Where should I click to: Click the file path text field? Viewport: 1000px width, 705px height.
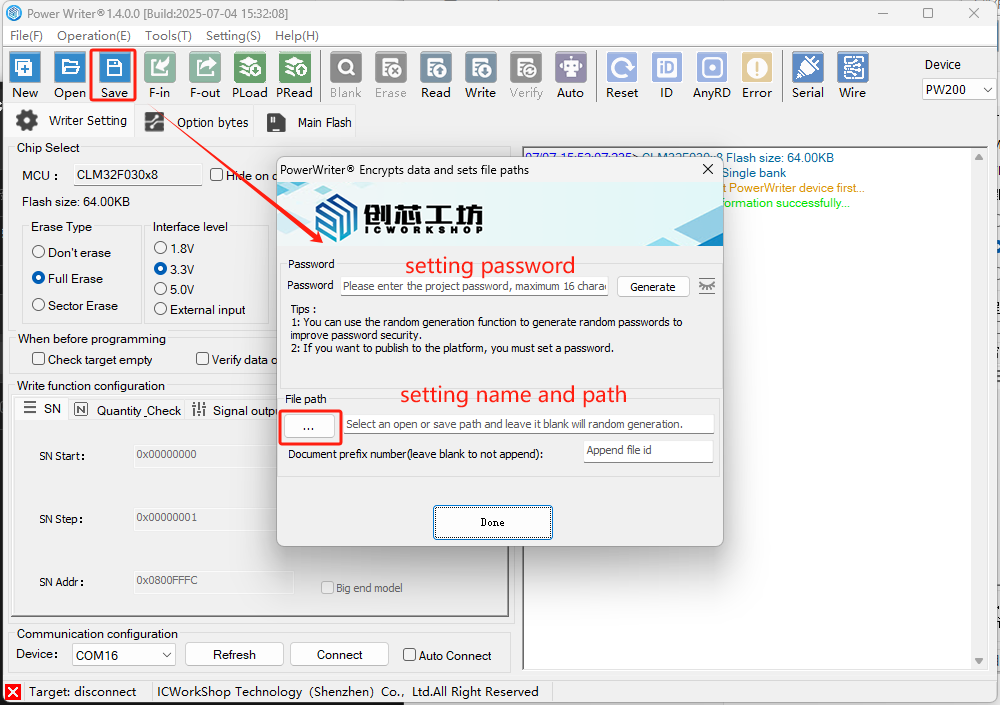pos(528,424)
